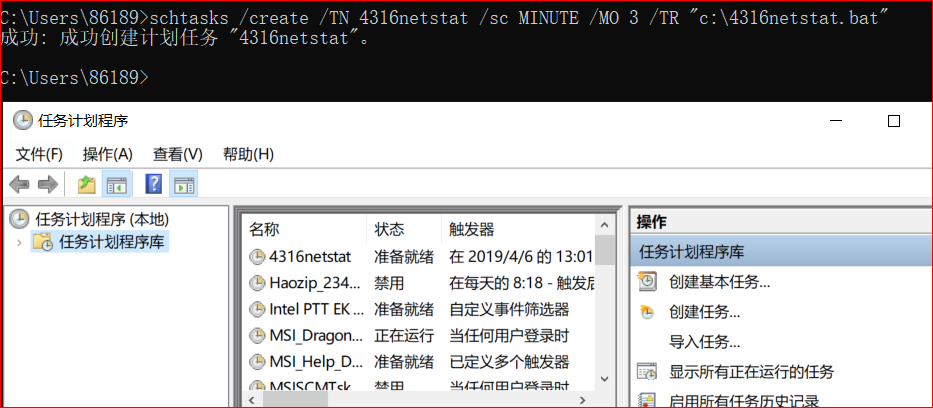Image resolution: width=933 pixels, height=408 pixels.
Task: Select the Haozip_234... task row
Action: [x=419, y=283]
